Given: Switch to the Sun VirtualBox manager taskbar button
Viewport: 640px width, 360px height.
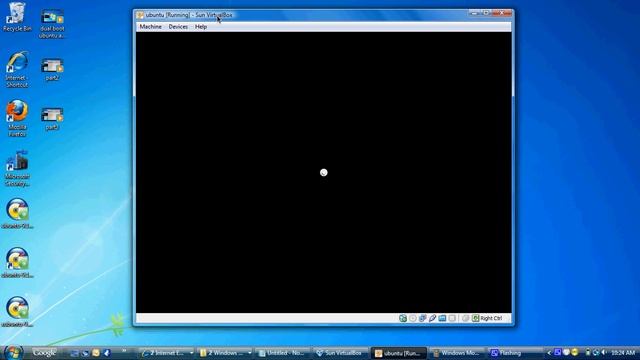Looking at the screenshot, I should click(340, 353).
